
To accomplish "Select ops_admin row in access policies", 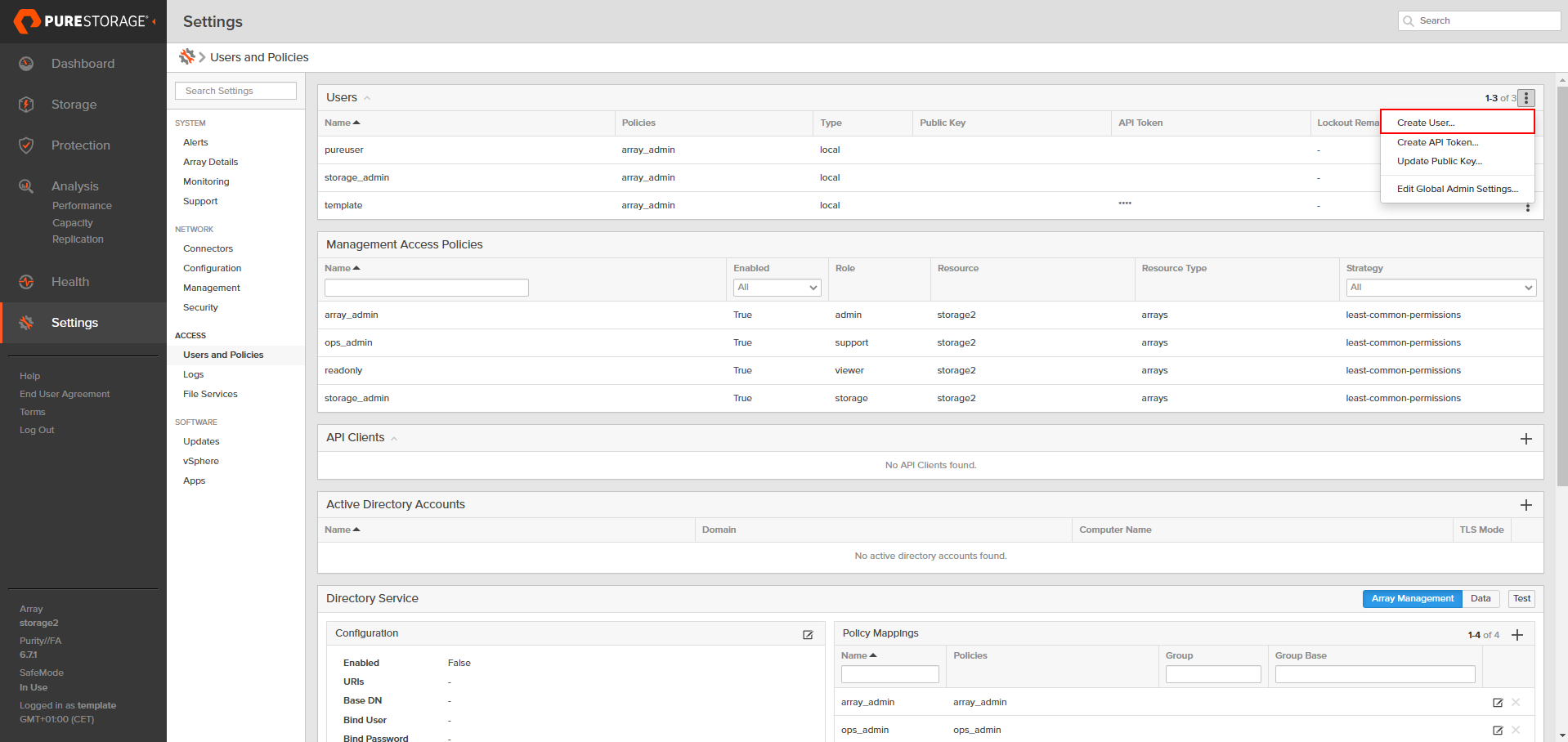I will tap(930, 343).
